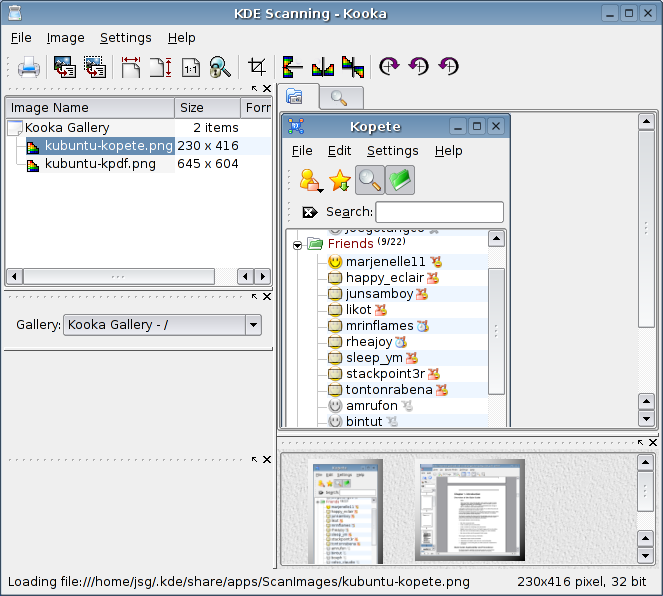The width and height of the screenshot is (663, 596).
Task: Click the Search field in Kopete image
Action: (439, 212)
